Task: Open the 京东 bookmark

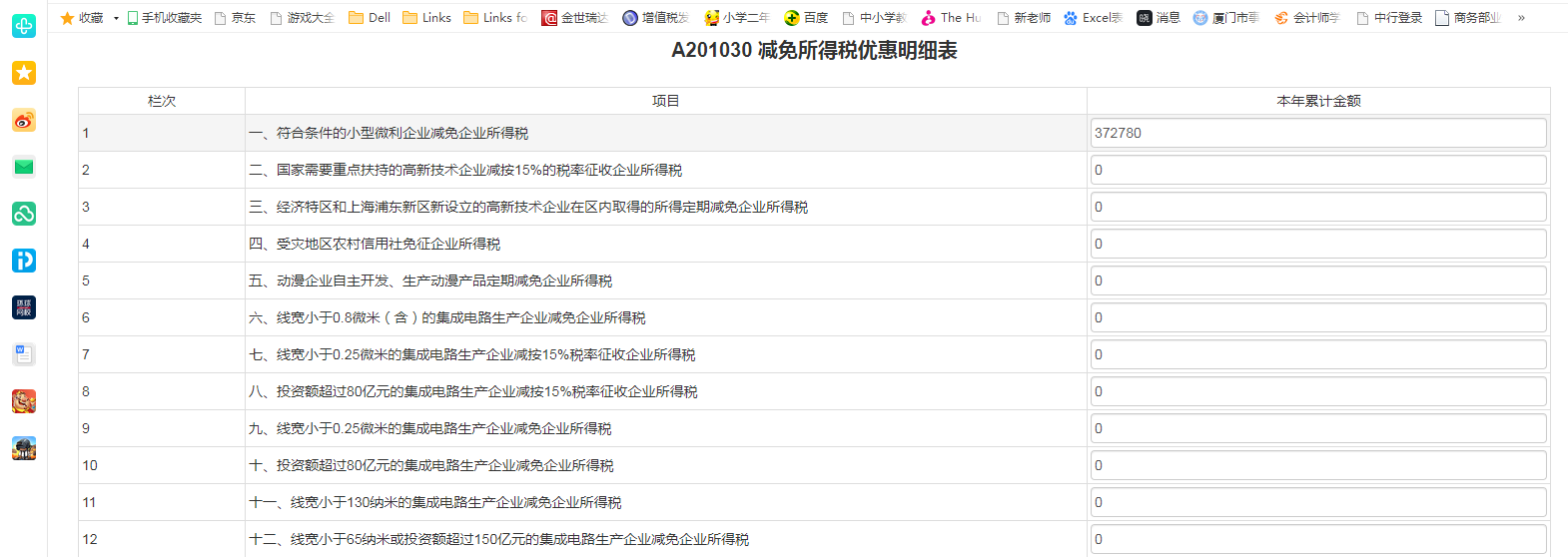Action: [236, 18]
